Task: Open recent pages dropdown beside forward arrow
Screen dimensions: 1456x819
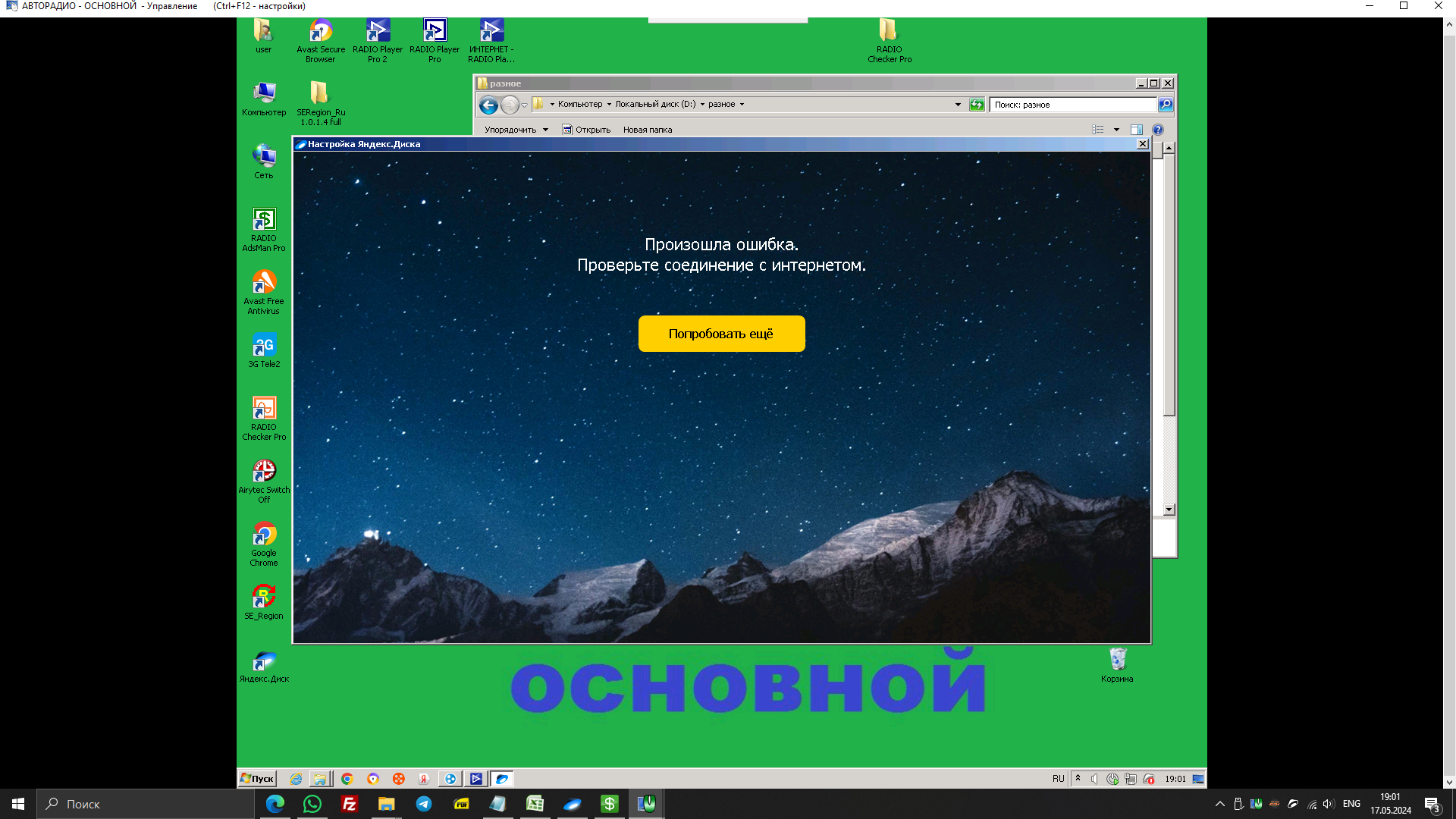Action: pyautogui.click(x=524, y=105)
